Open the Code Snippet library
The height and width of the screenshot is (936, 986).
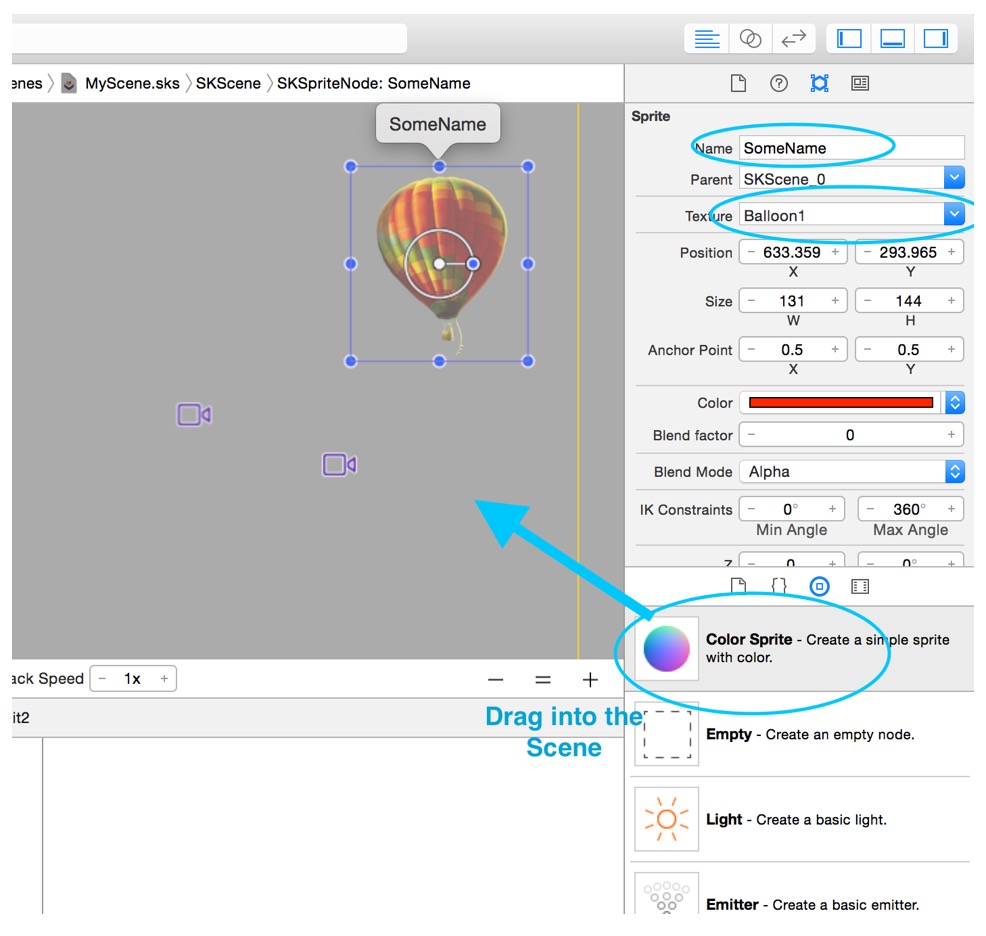pos(779,587)
